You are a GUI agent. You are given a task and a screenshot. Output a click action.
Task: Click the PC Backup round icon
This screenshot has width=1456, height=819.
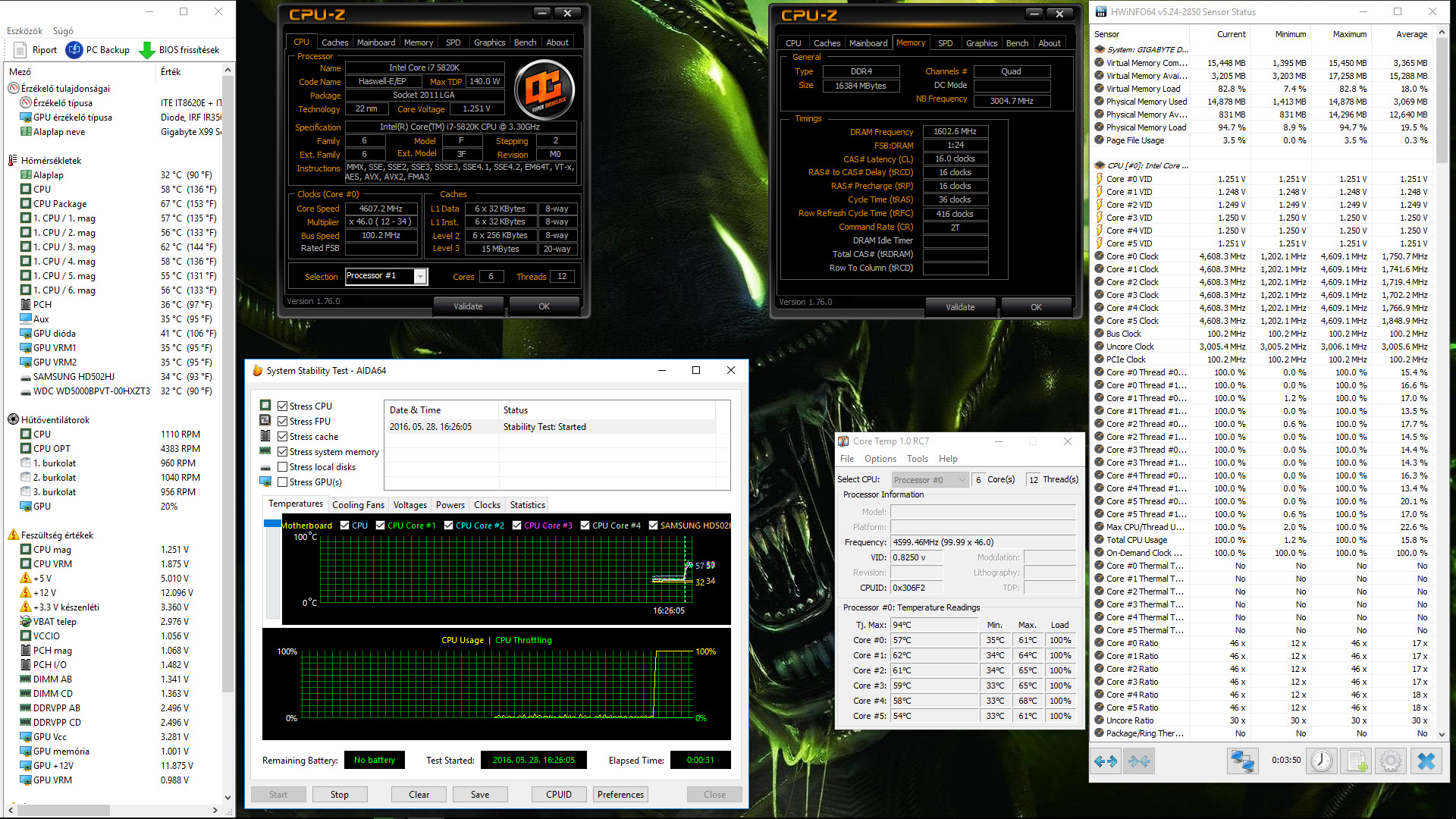(x=74, y=50)
